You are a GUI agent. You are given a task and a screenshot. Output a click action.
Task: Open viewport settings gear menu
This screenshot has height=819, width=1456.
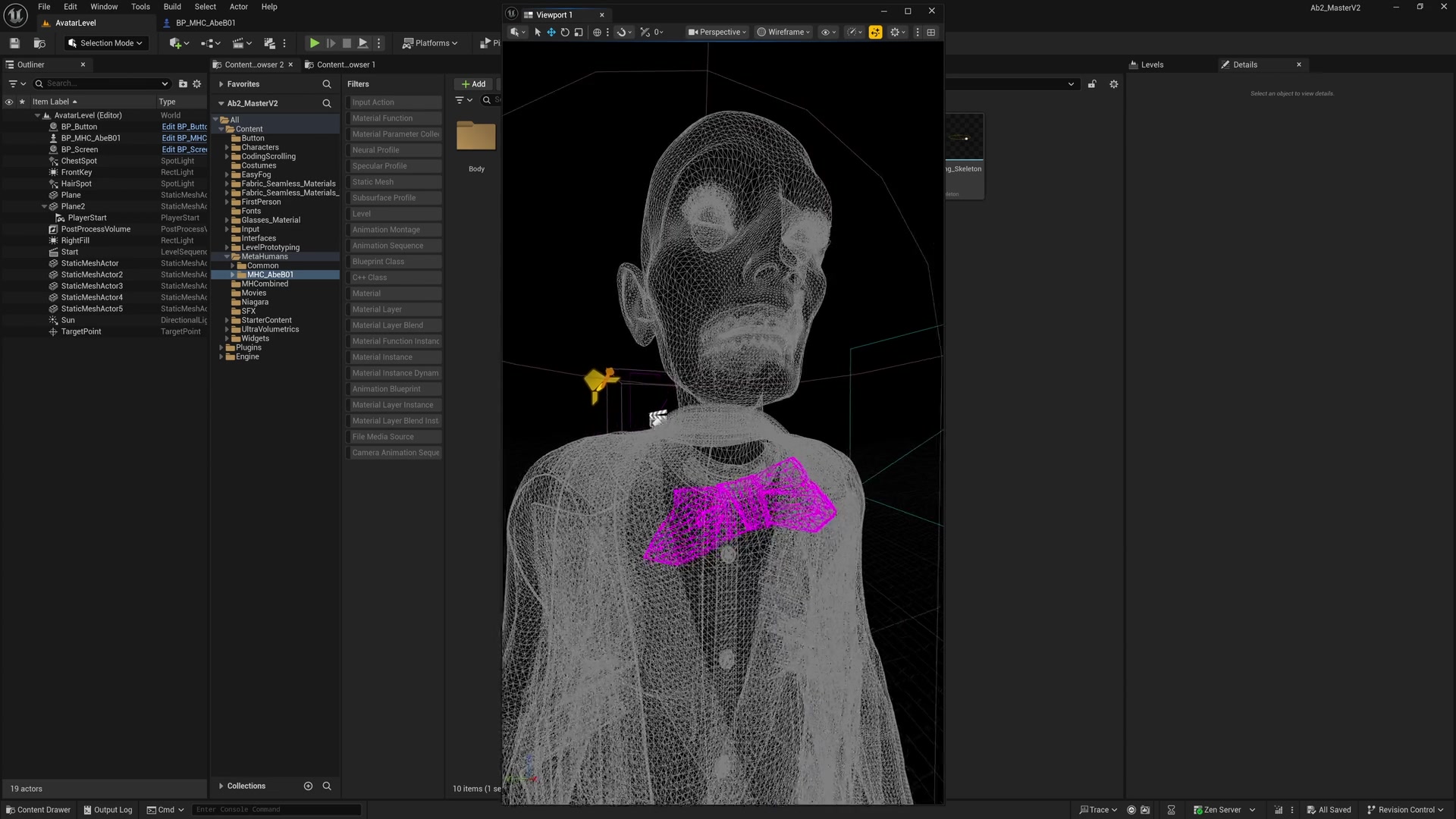point(898,33)
